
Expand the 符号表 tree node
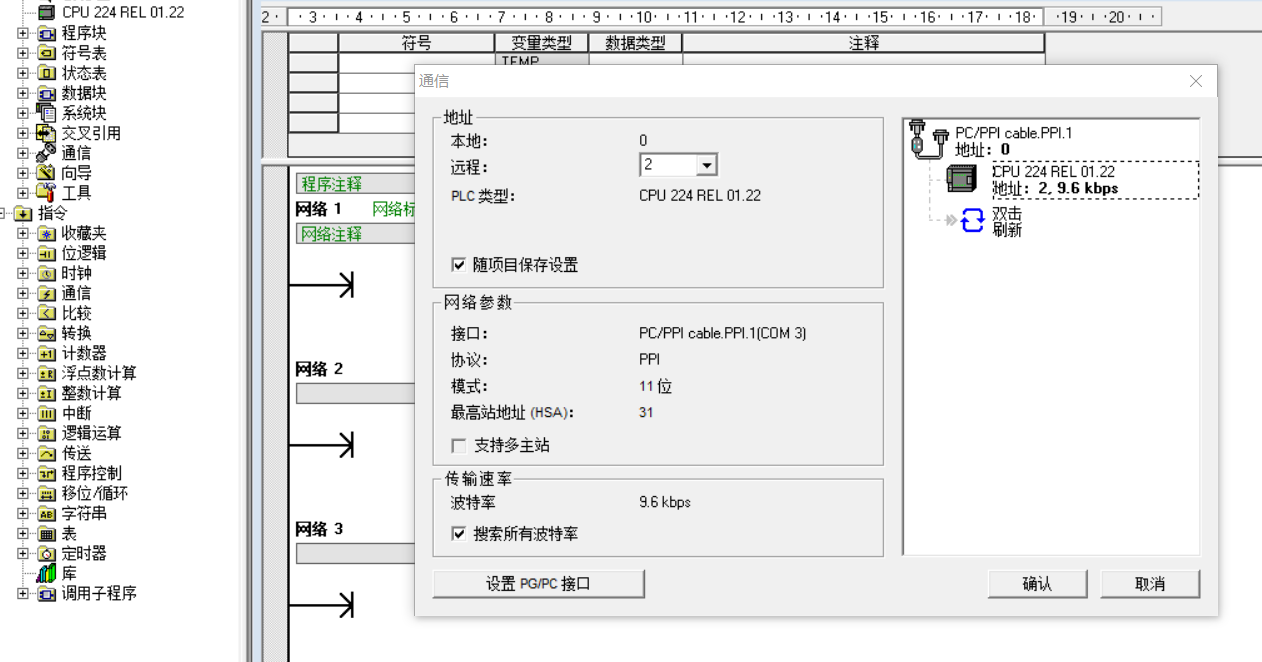click(x=23, y=53)
